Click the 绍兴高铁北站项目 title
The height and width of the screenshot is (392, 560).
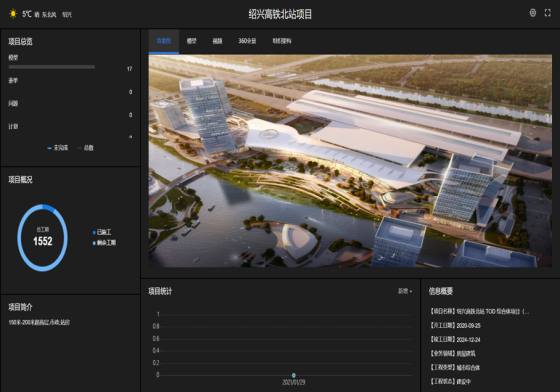click(x=280, y=14)
